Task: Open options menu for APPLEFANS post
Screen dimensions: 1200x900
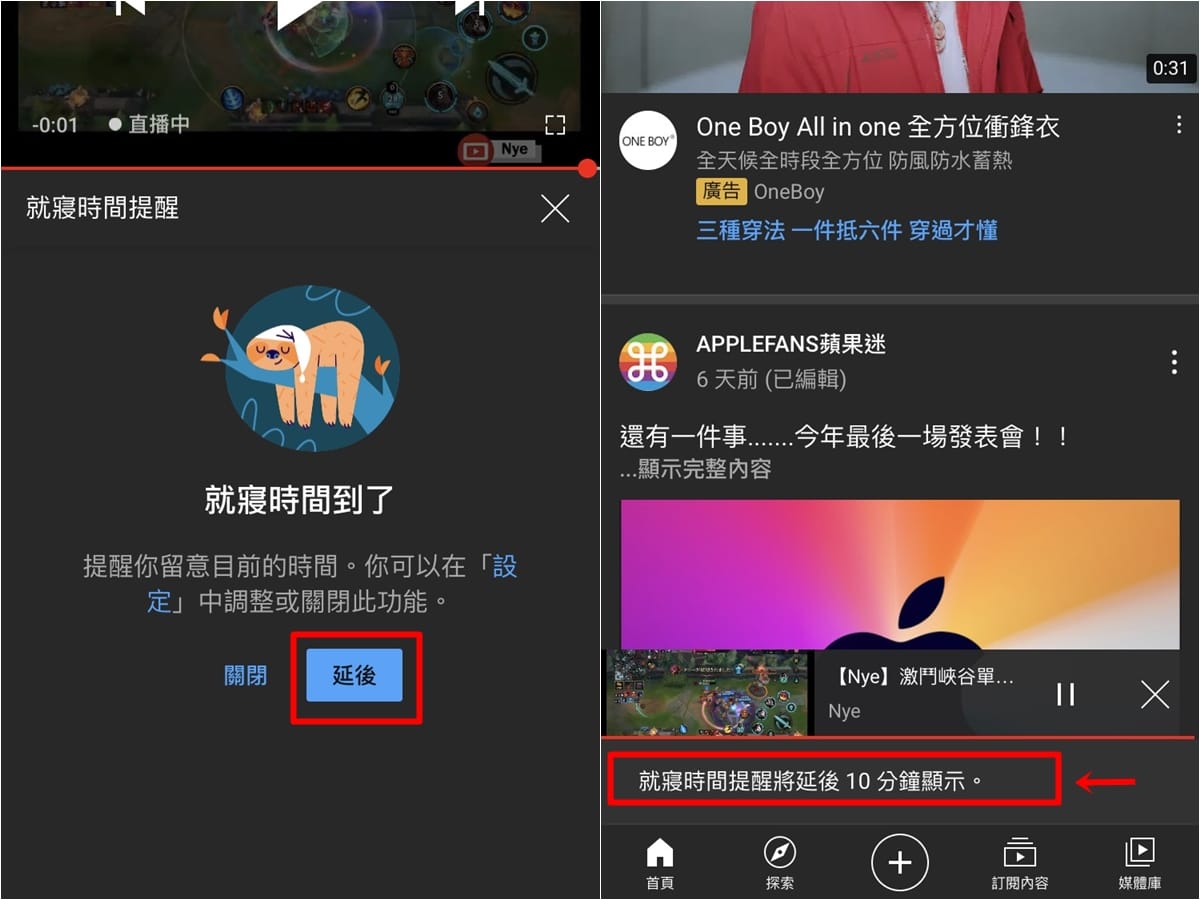Action: (1174, 362)
